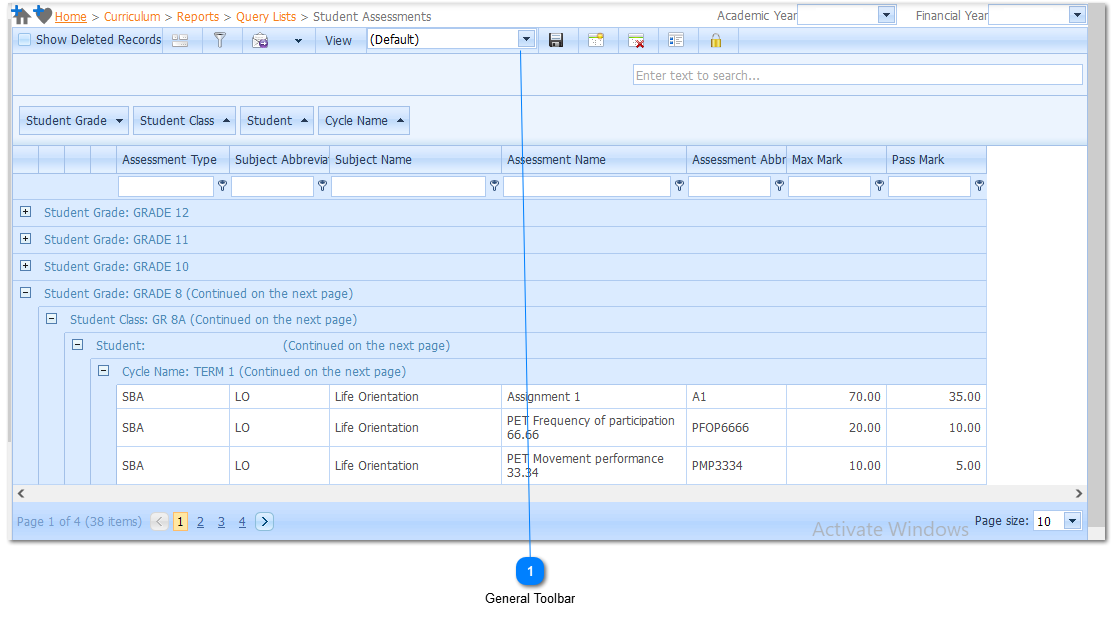This screenshot has width=1113, height=622.
Task: Click the new view layout icon
Action: click(x=596, y=40)
